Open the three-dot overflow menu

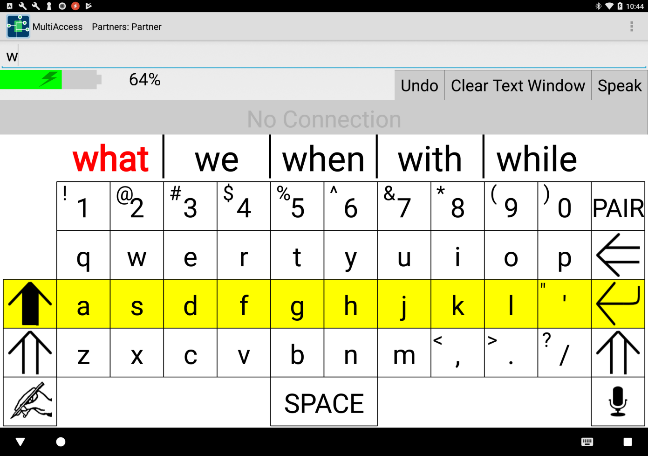pyautogui.click(x=631, y=27)
